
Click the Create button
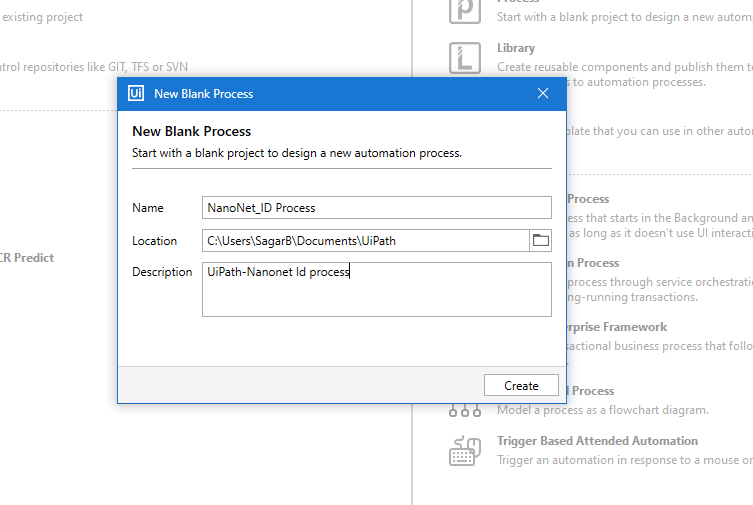[521, 385]
